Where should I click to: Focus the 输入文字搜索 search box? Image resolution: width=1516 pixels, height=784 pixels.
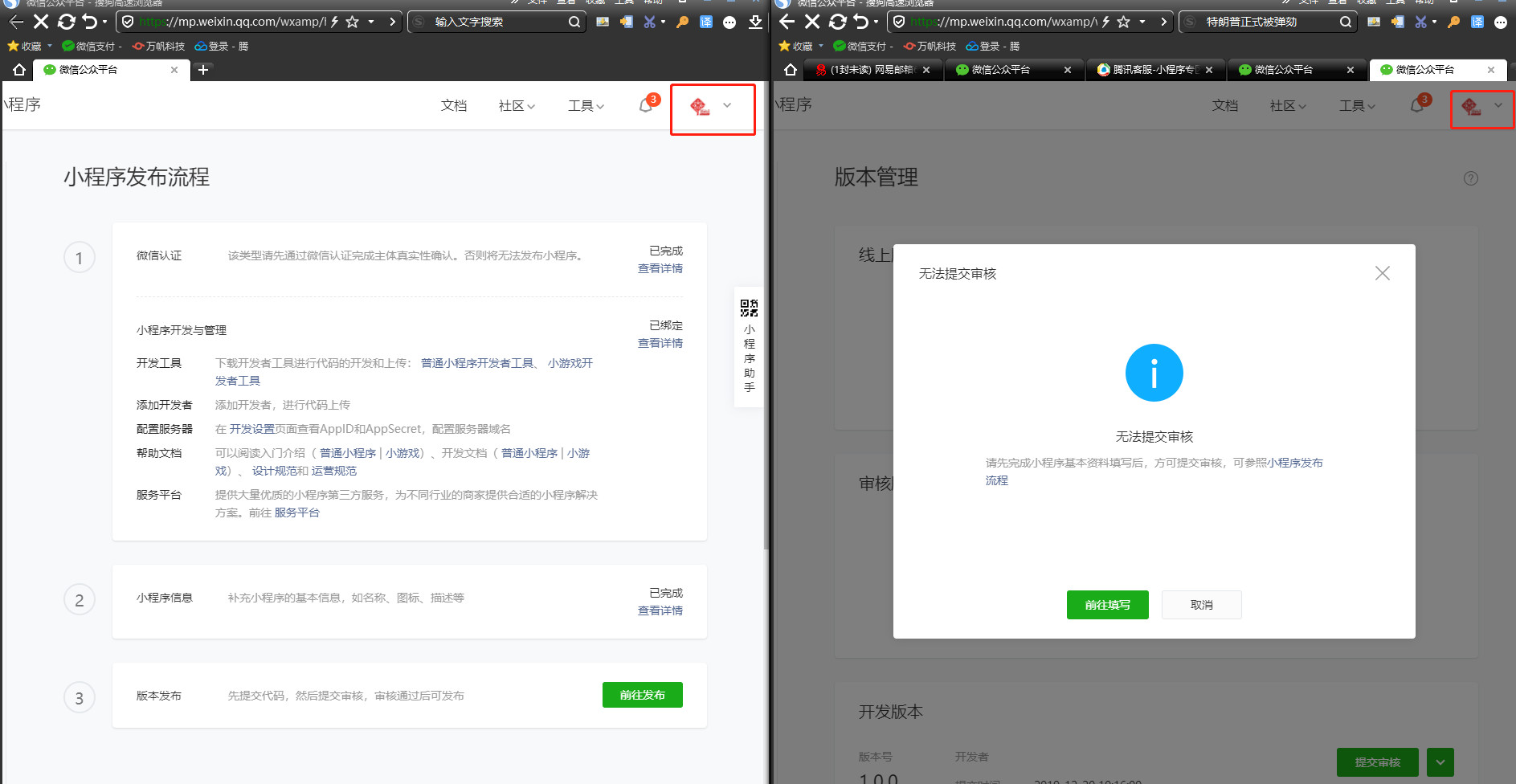pyautogui.click(x=498, y=22)
